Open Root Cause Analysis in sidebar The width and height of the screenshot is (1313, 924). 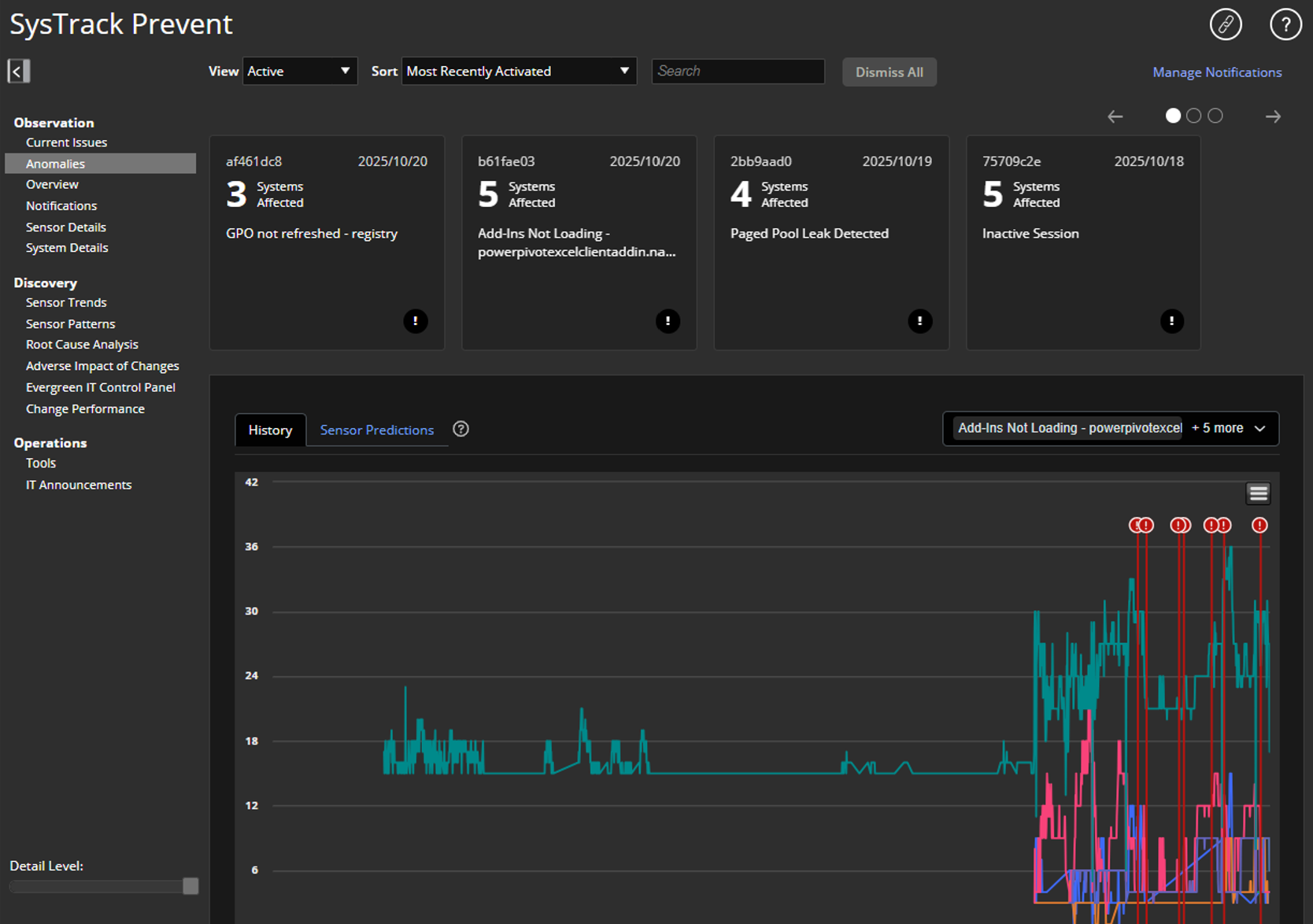click(82, 345)
